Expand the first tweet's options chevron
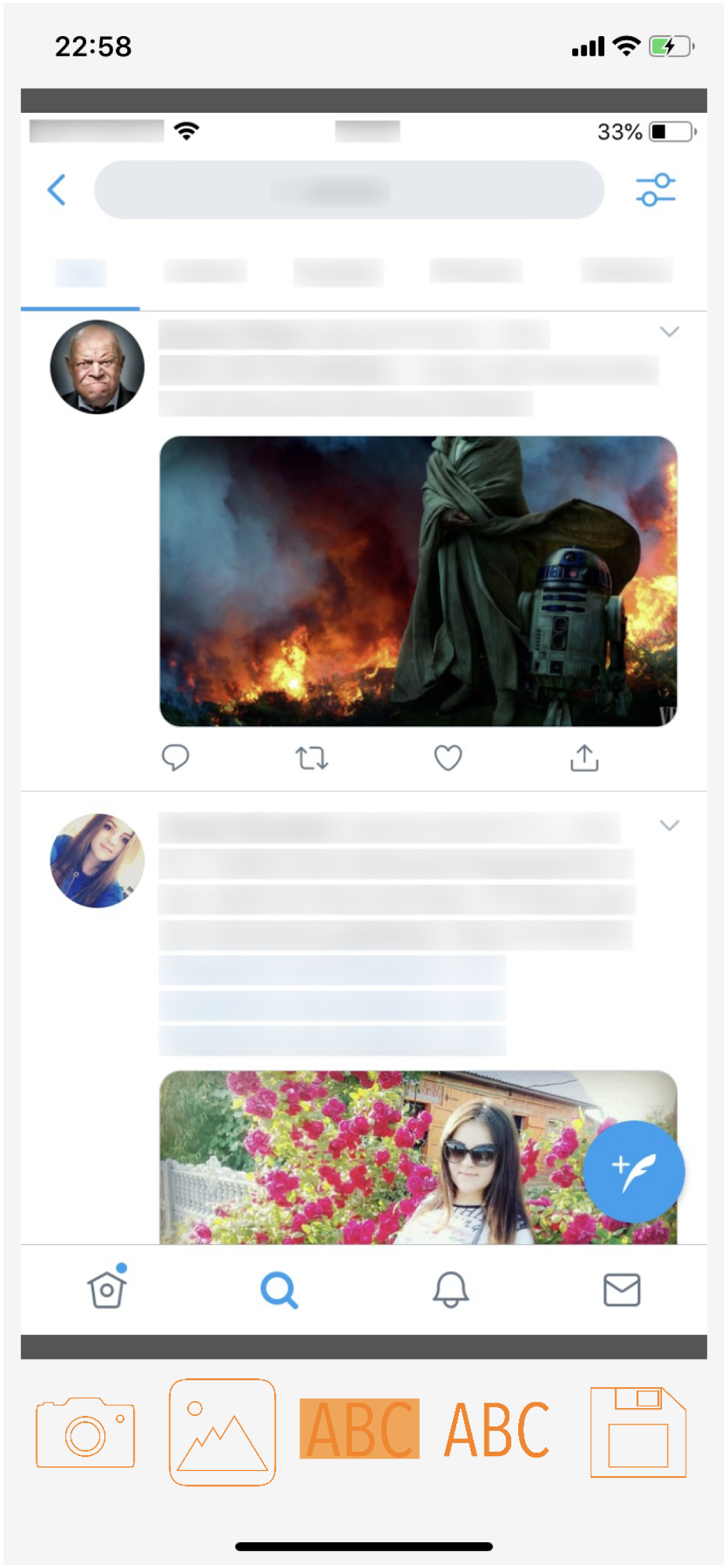This screenshot has width=724, height=1568. 669,332
